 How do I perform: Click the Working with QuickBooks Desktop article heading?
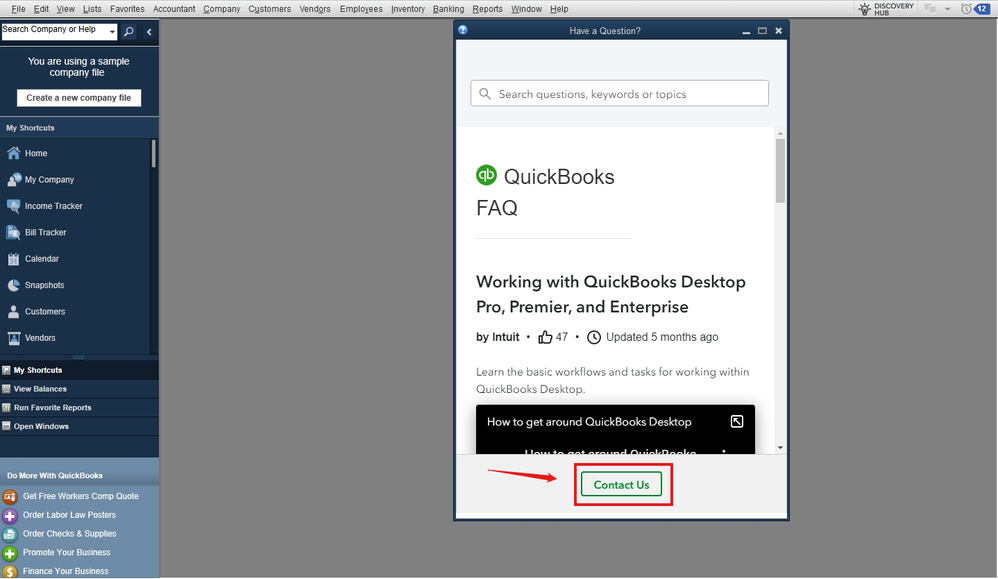611,294
